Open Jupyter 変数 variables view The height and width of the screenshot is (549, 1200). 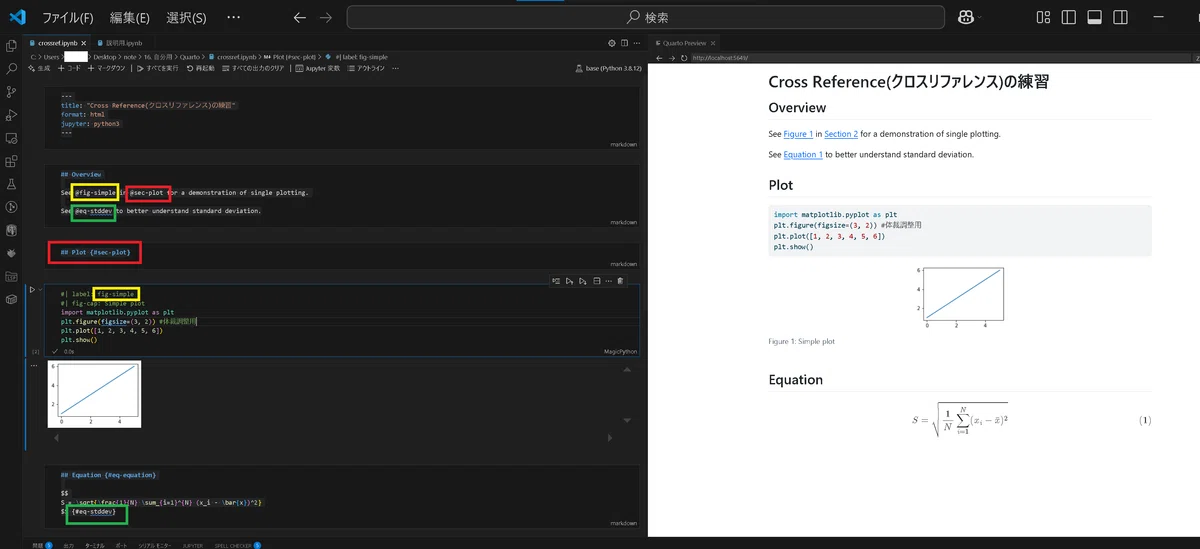click(317, 68)
